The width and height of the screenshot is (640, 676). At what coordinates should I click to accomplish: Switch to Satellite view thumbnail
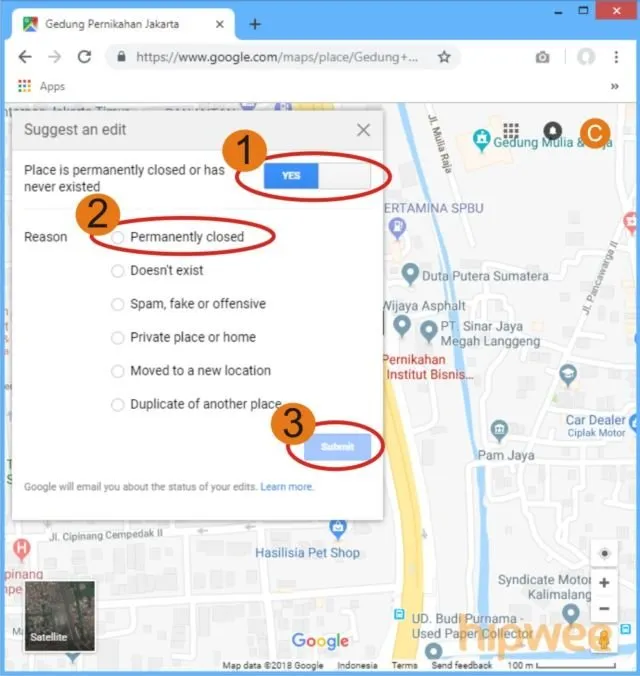coord(60,616)
